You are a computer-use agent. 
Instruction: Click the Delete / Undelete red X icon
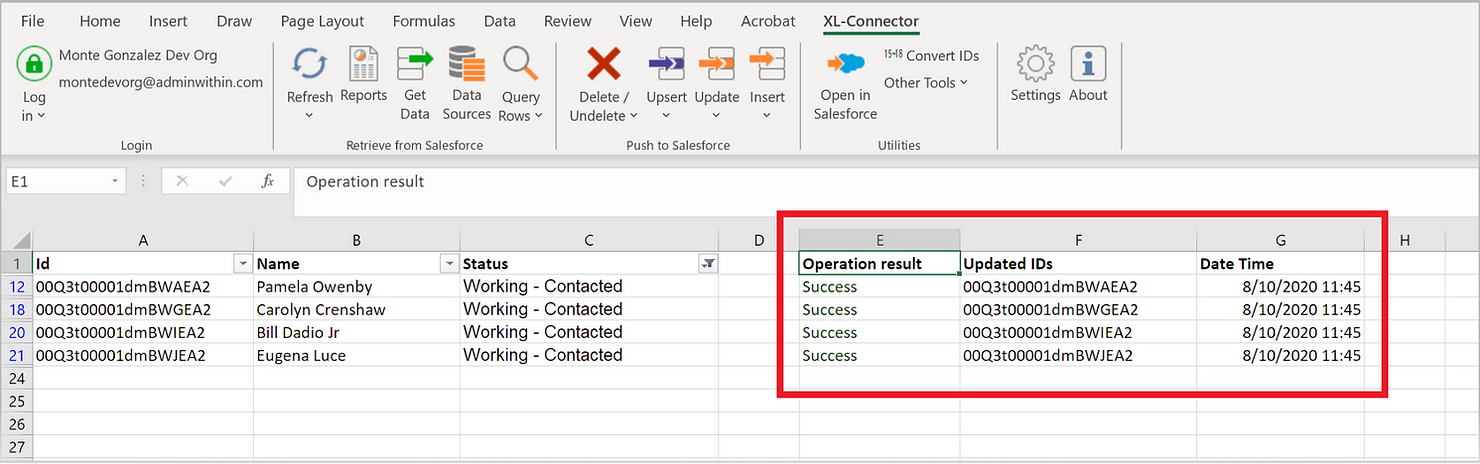click(604, 66)
